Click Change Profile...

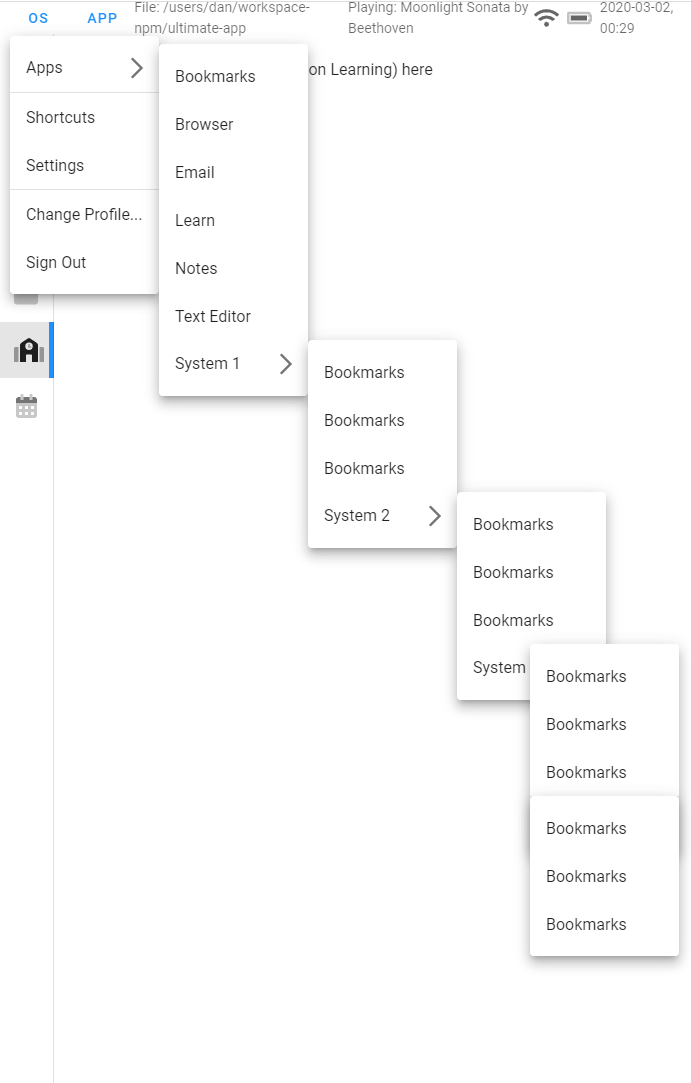point(84,214)
